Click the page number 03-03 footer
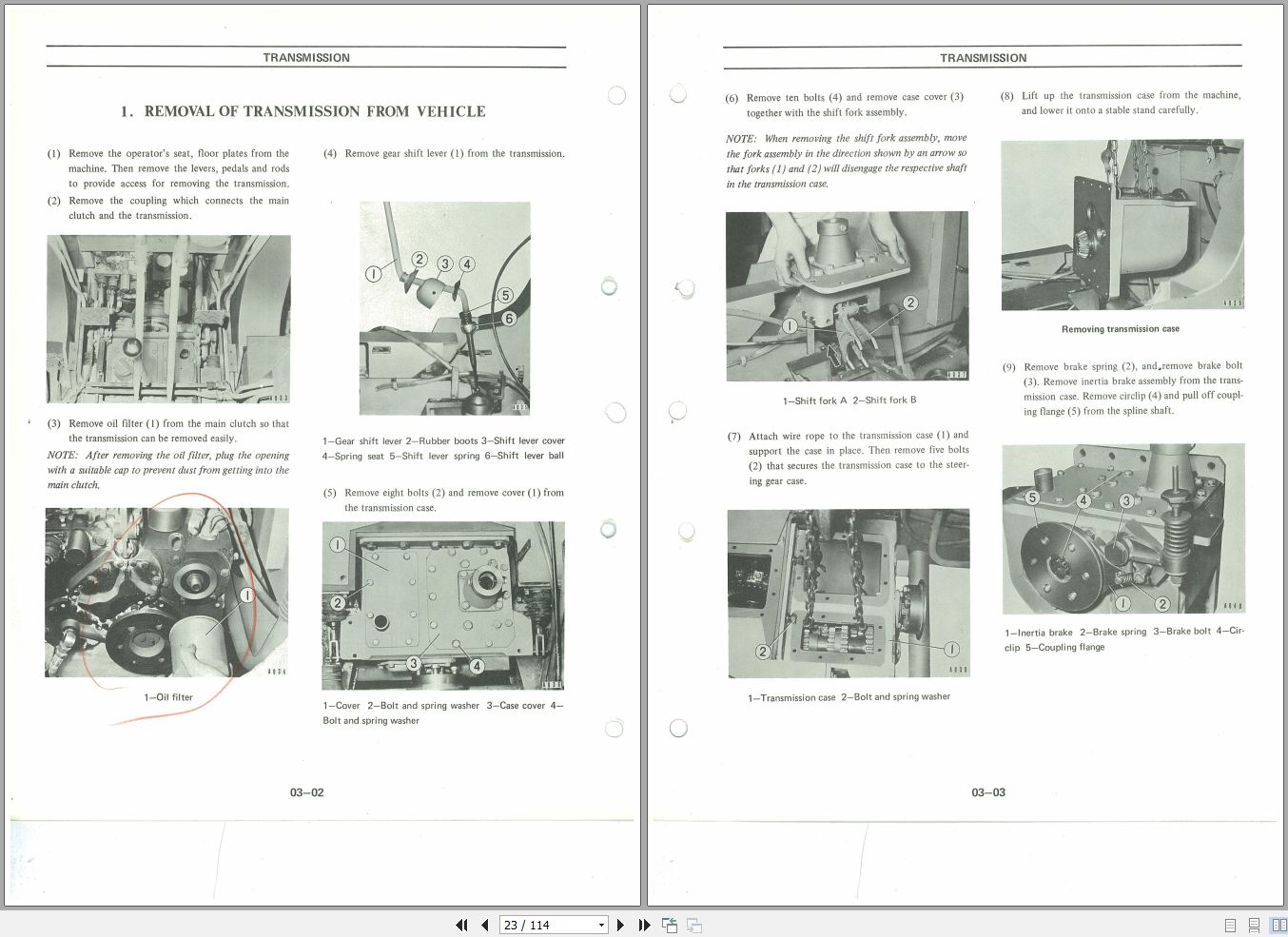This screenshot has width=1288, height=937. coord(988,792)
